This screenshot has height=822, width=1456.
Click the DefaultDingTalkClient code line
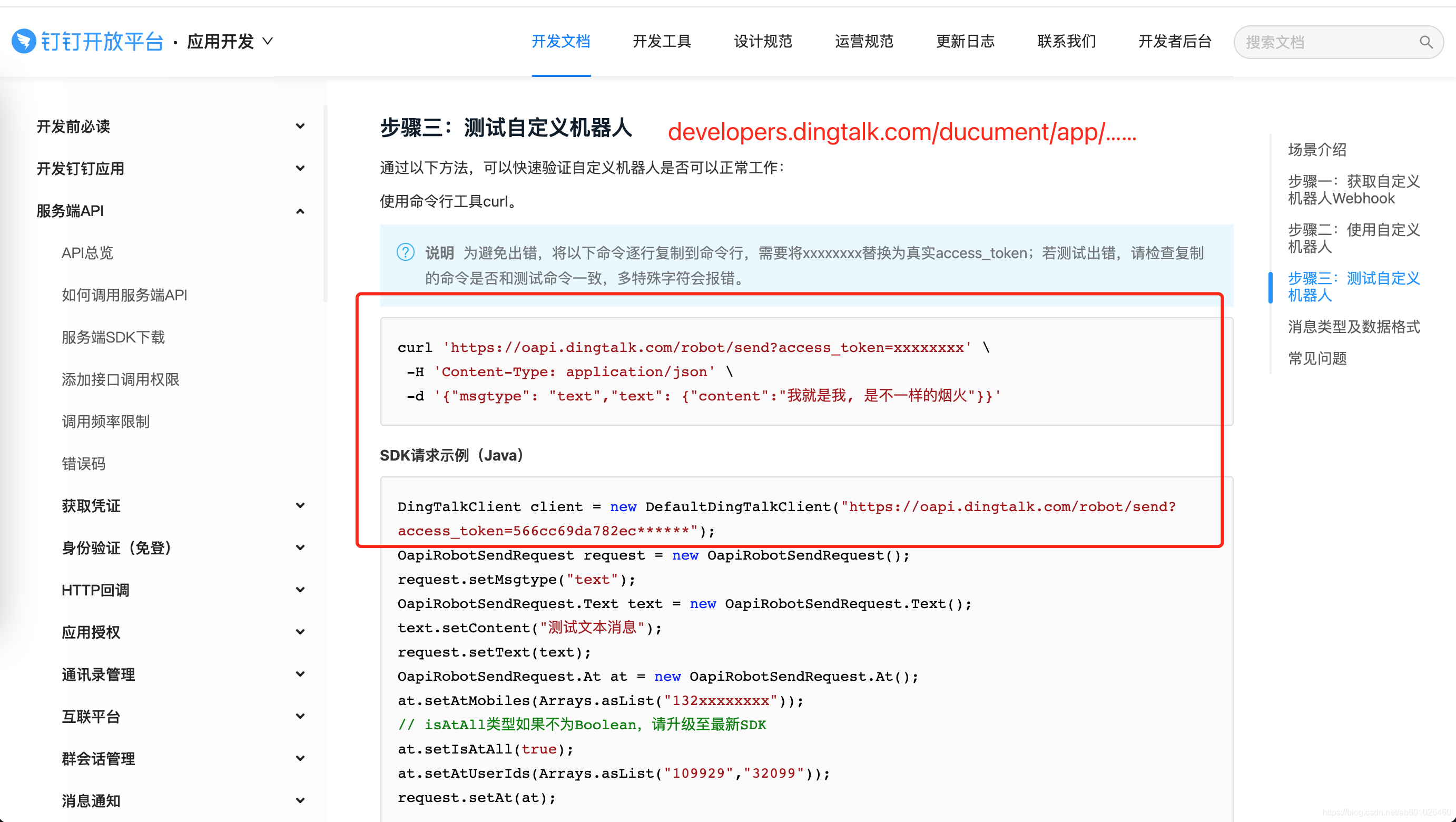click(x=787, y=518)
